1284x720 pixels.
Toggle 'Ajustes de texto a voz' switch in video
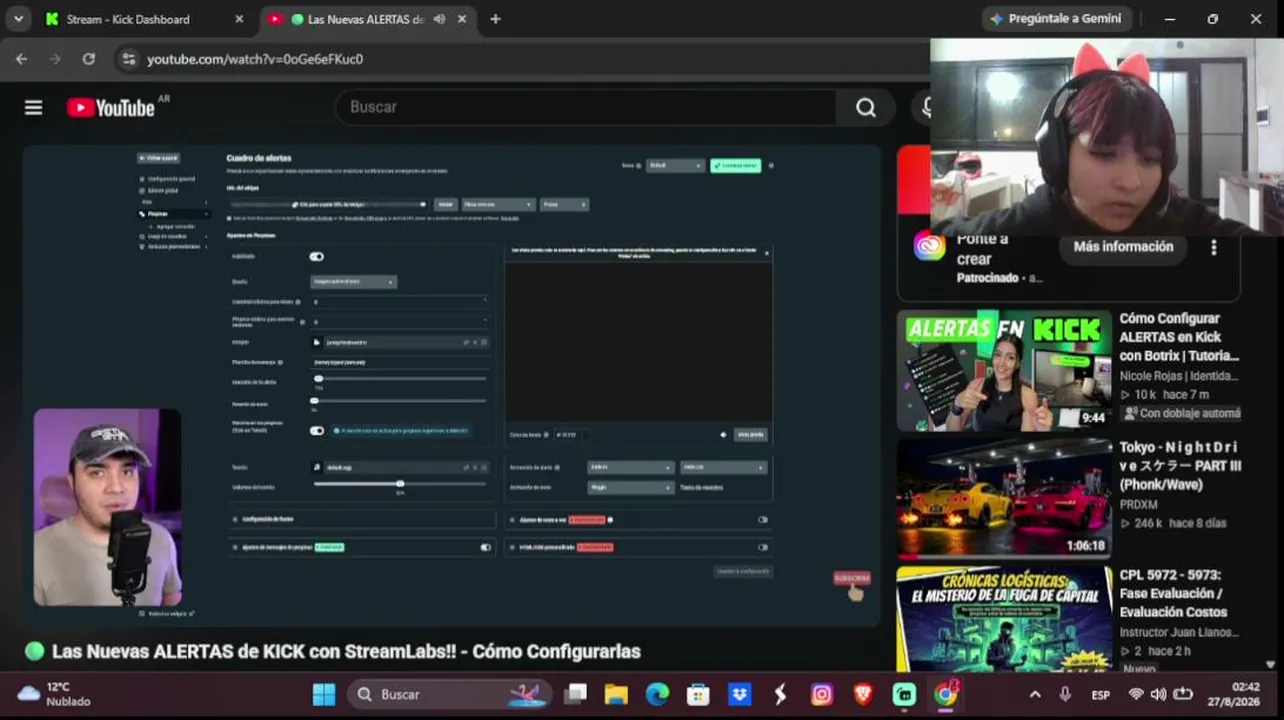763,520
